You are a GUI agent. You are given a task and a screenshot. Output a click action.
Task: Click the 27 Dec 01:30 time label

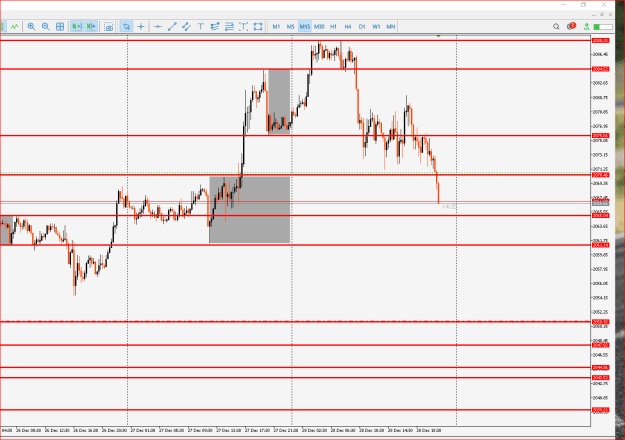point(143,430)
